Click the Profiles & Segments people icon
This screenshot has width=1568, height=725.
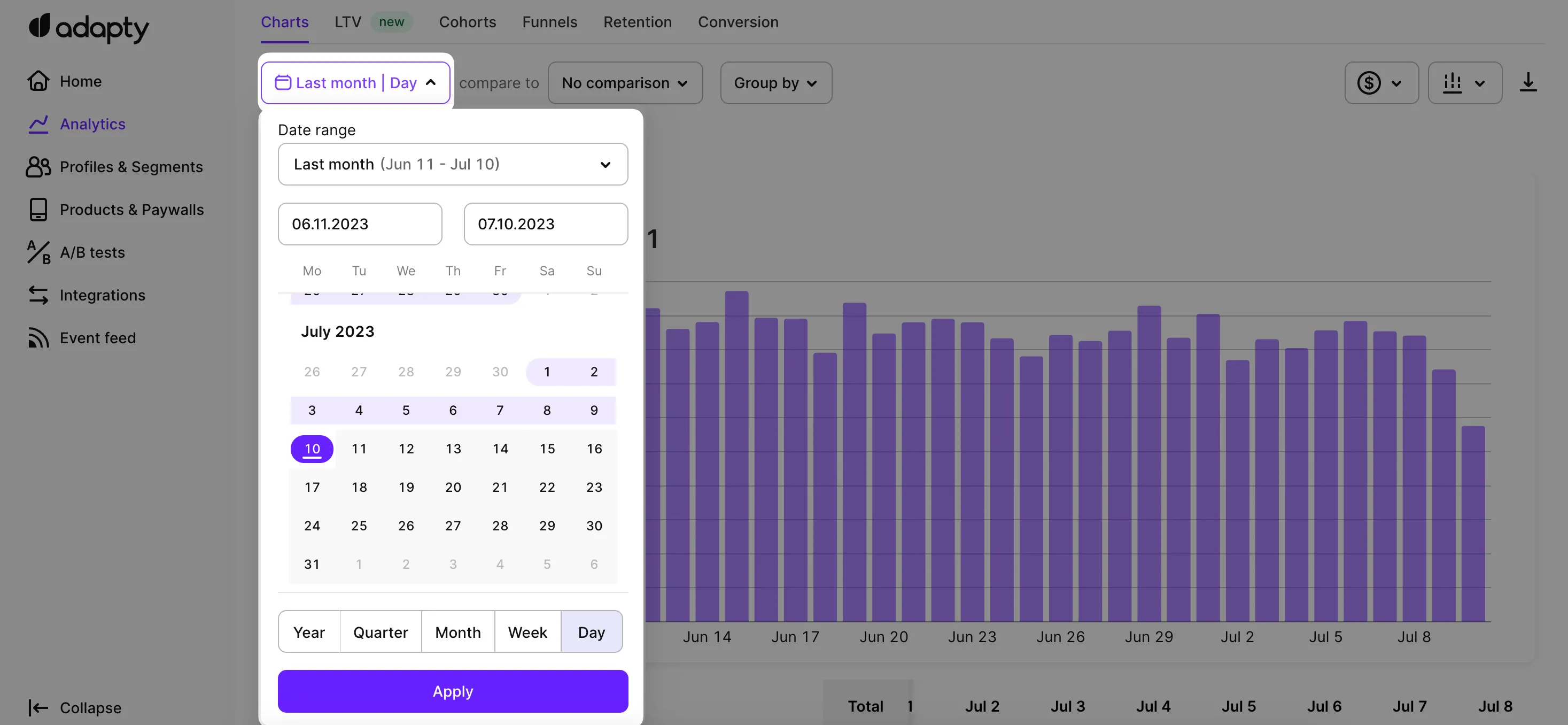tap(38, 167)
